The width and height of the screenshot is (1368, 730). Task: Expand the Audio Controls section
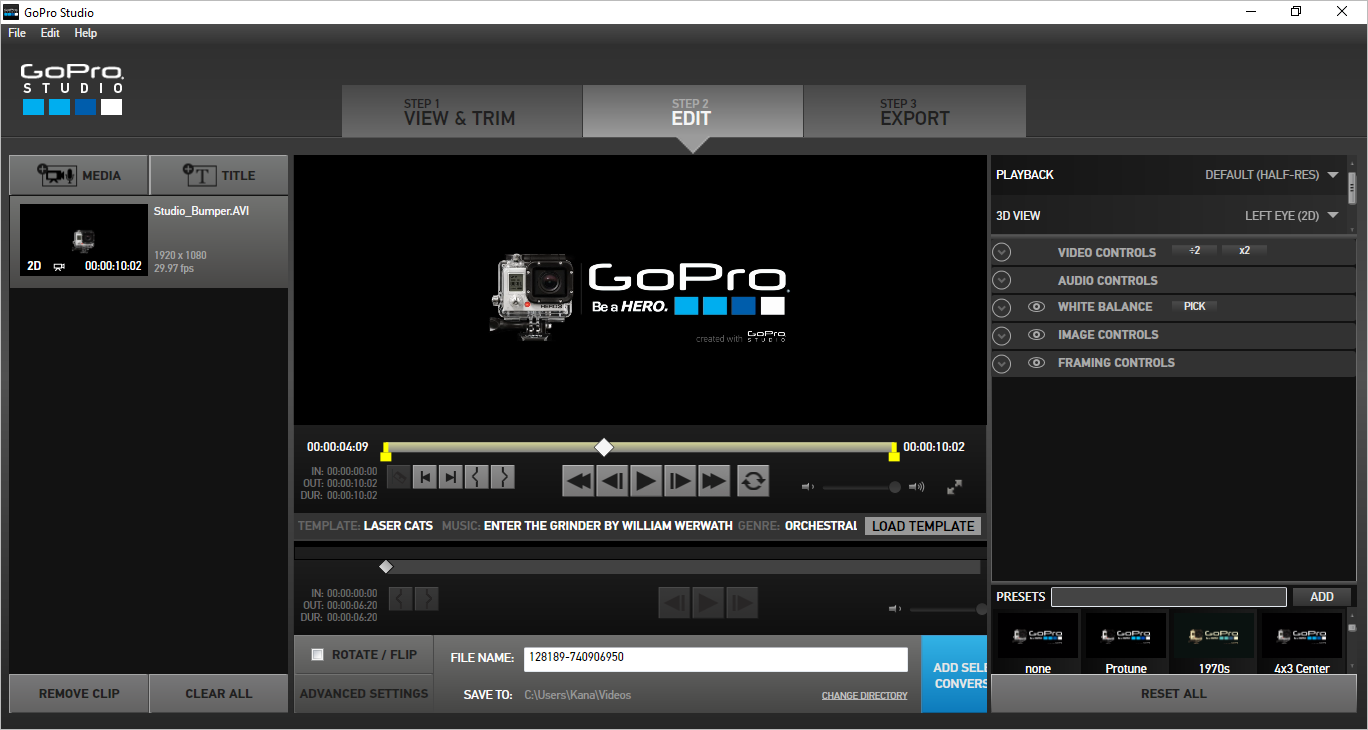coord(1002,281)
